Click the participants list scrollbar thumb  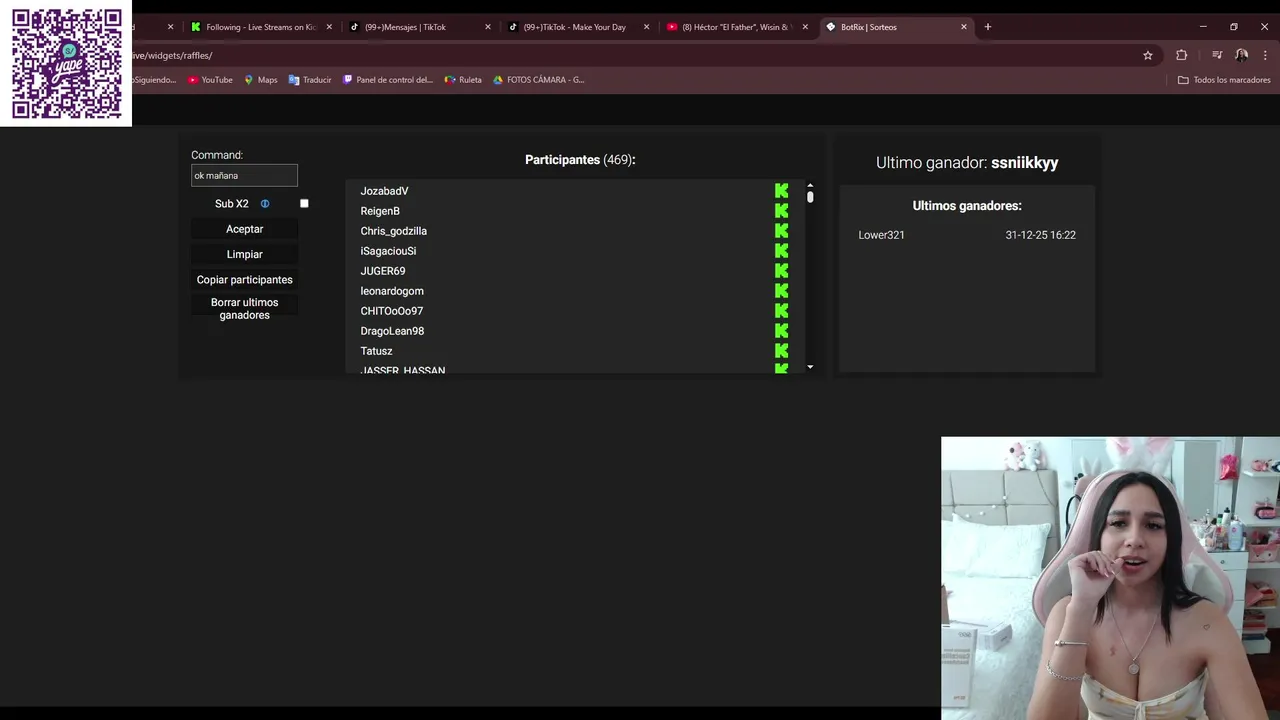[x=810, y=197]
